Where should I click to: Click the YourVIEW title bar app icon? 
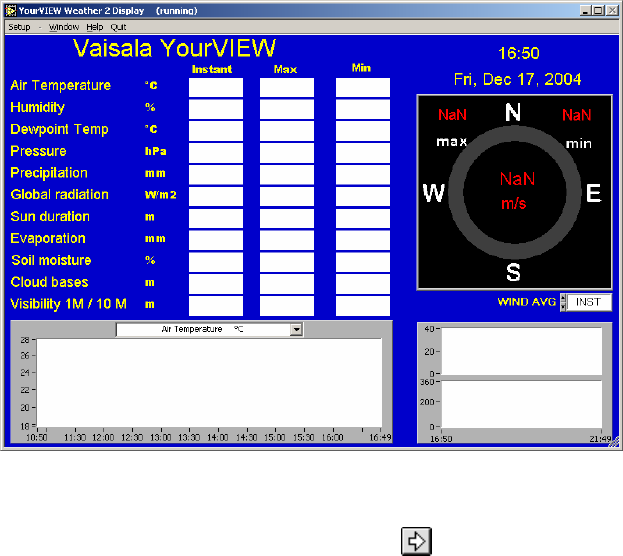11,11
